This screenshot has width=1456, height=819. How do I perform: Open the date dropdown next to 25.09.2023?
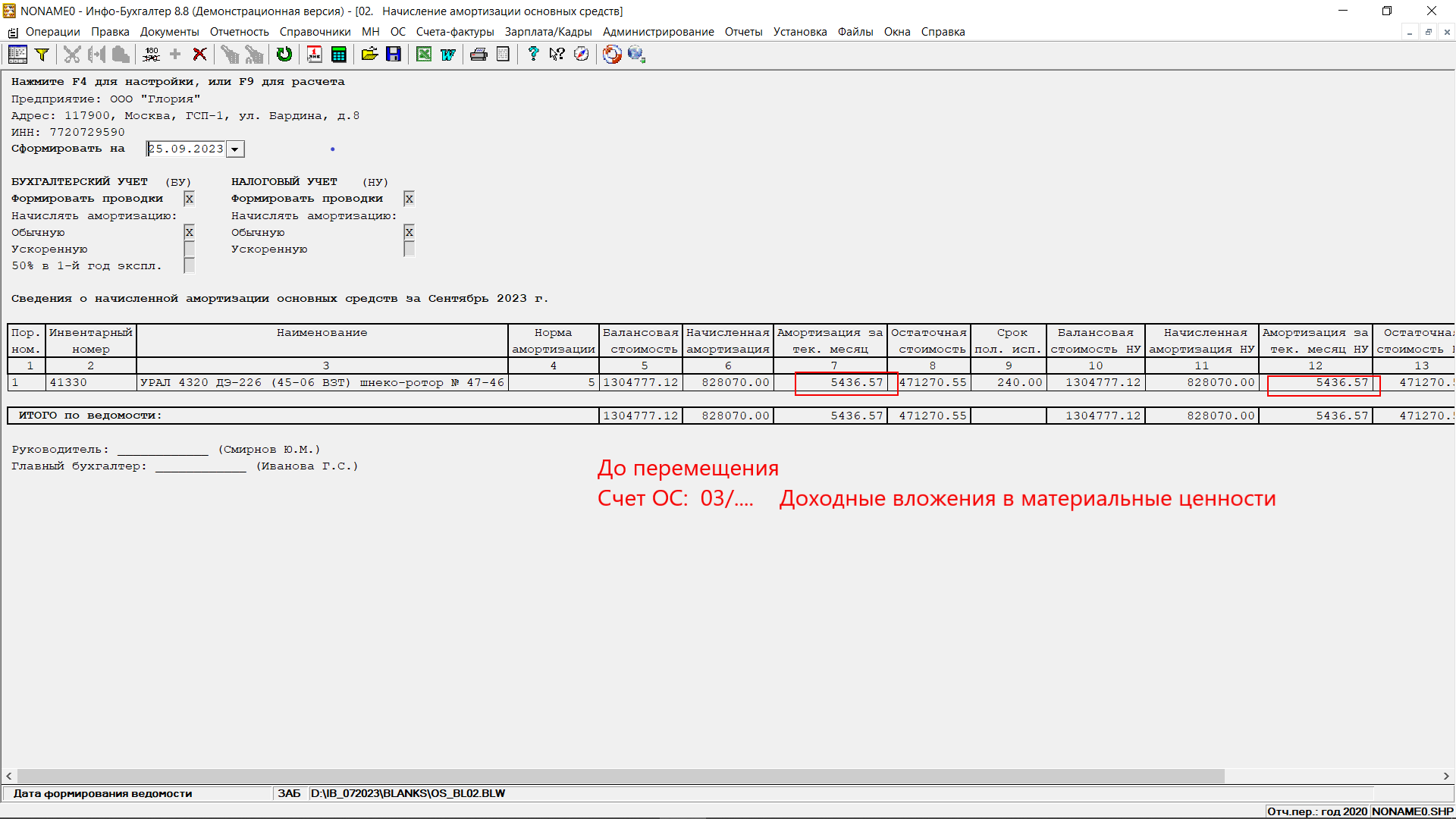click(x=235, y=149)
